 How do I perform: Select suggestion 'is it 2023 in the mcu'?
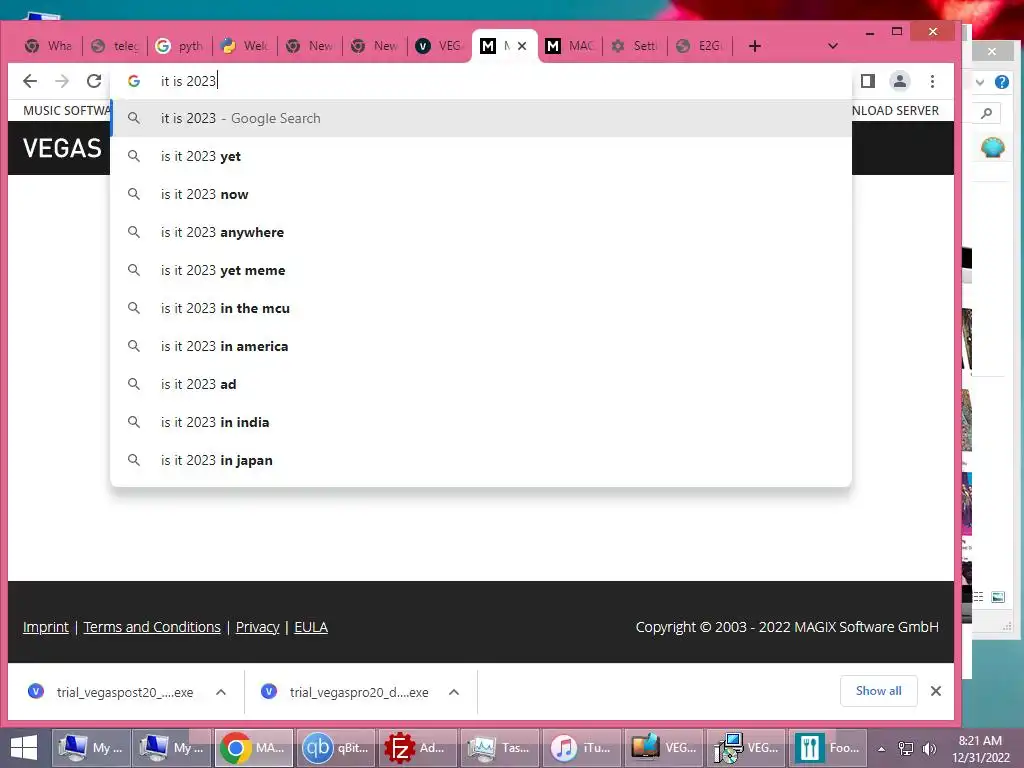(x=481, y=308)
